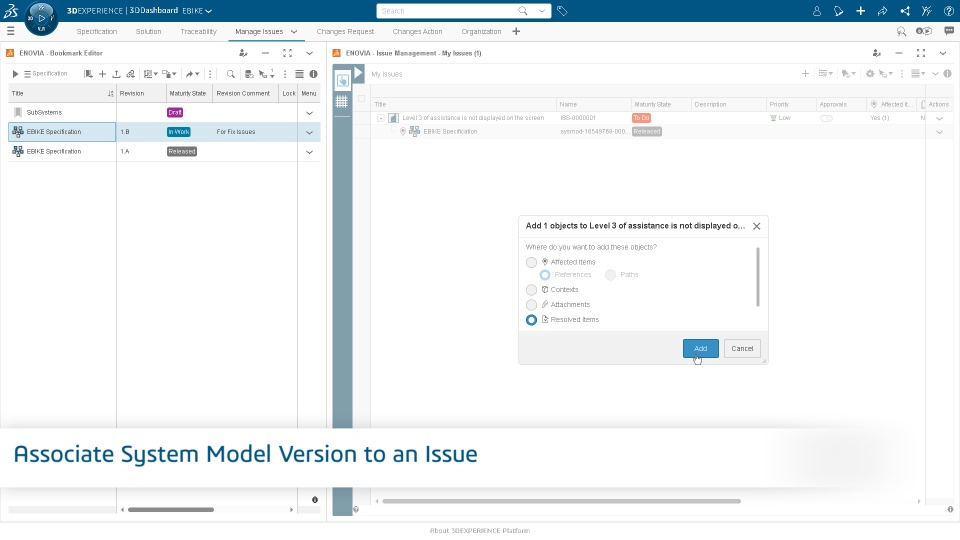This screenshot has height=540, width=960.
Task: Tick the select-all checkbox in the My Issues table
Action: (x=361, y=99)
